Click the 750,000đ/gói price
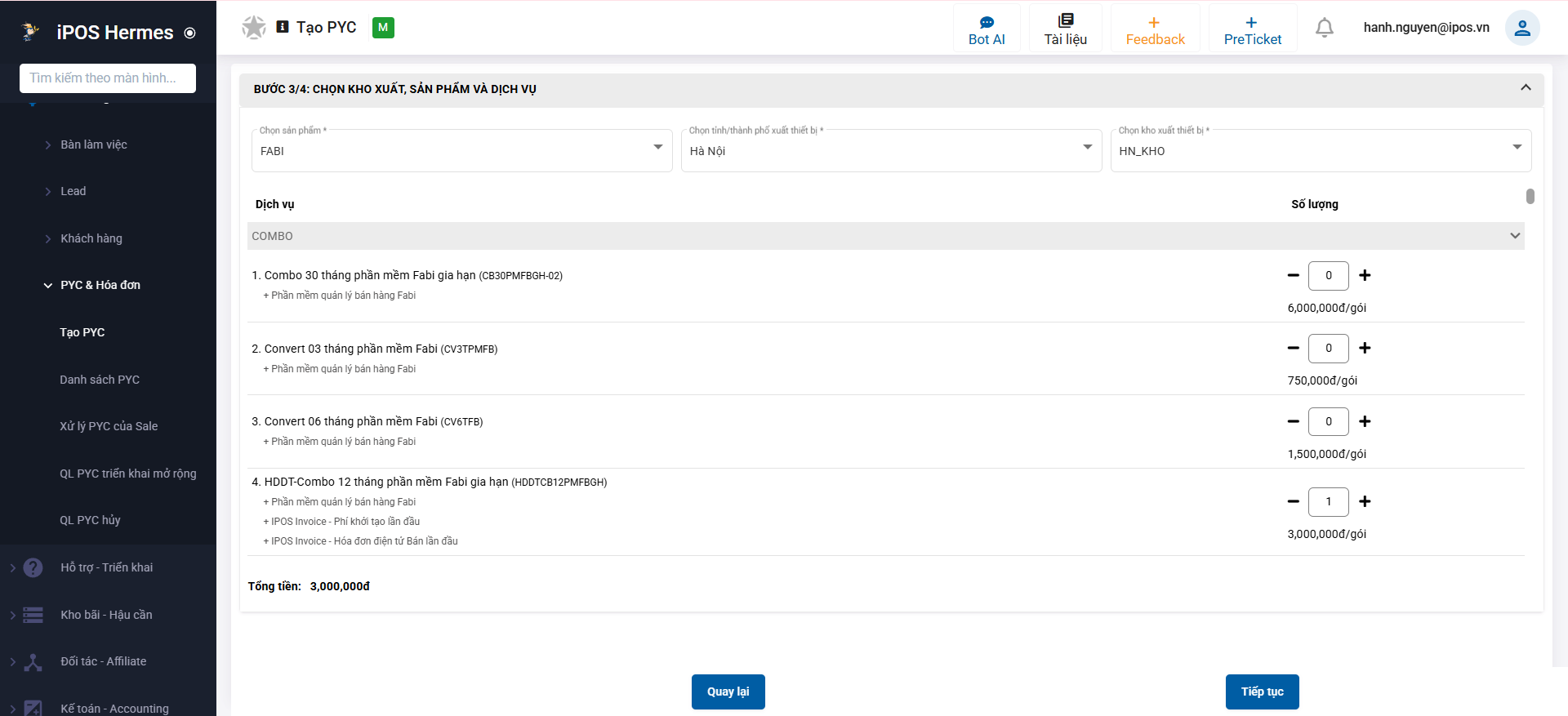Screen dimensions: 1568x716 (x=1323, y=380)
